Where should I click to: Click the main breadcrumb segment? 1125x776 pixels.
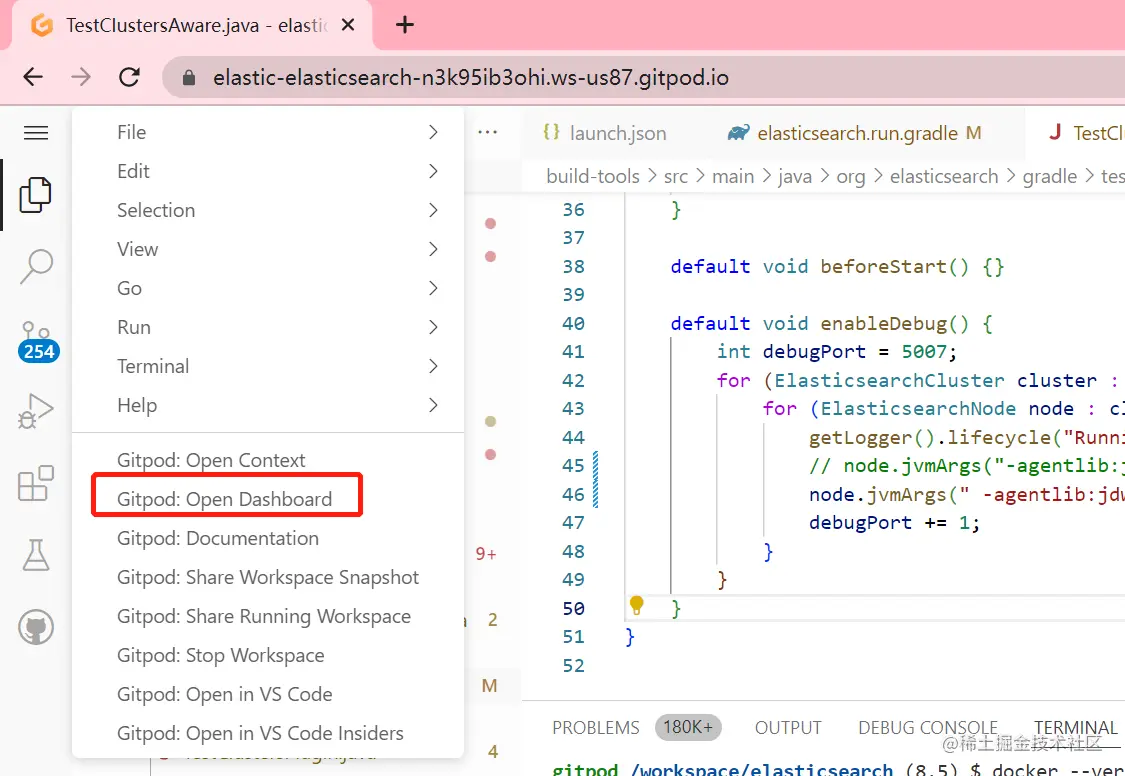tap(733, 176)
